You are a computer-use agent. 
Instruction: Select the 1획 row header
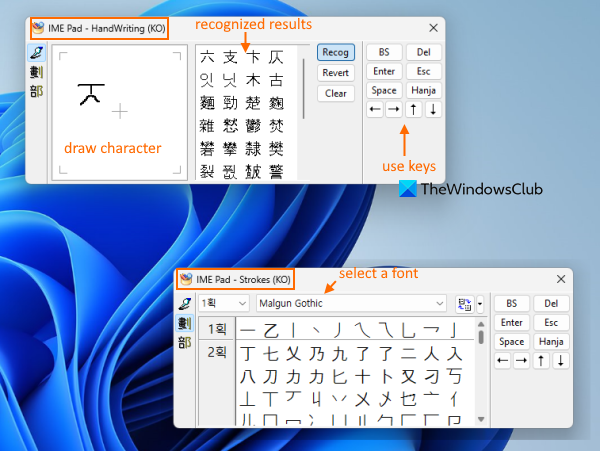click(217, 329)
